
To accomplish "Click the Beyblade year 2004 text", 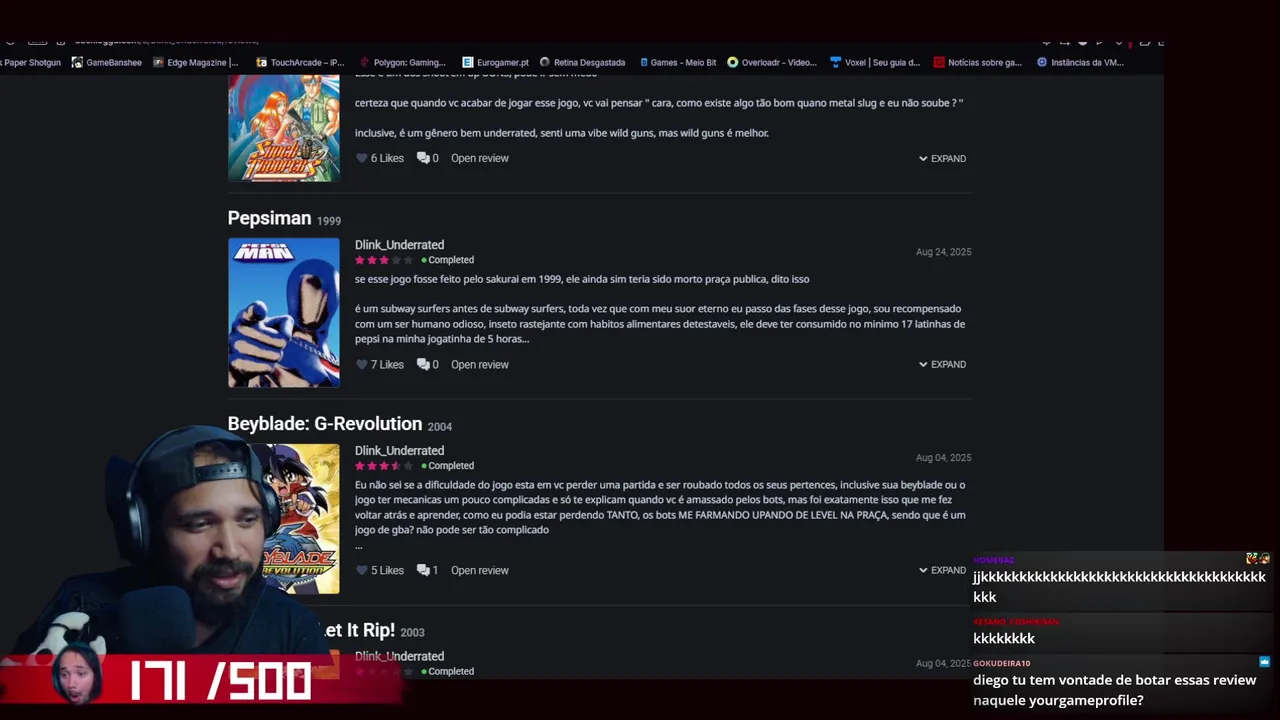I will click(439, 427).
